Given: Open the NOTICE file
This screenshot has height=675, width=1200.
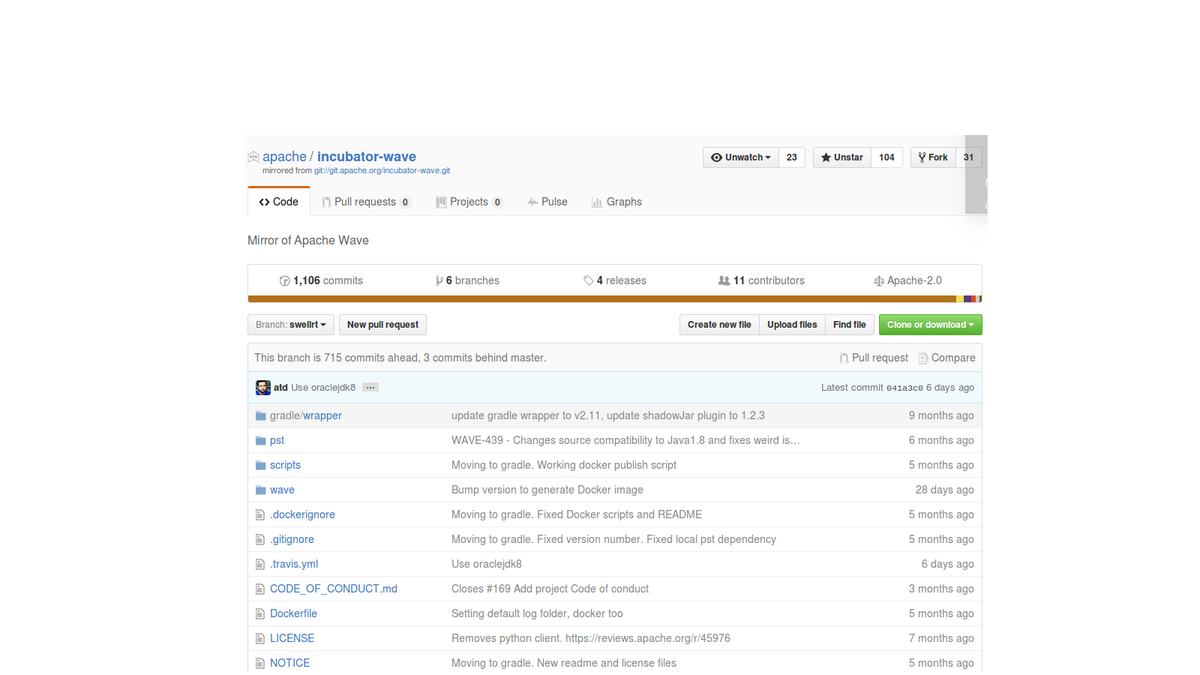Looking at the screenshot, I should 290,663.
